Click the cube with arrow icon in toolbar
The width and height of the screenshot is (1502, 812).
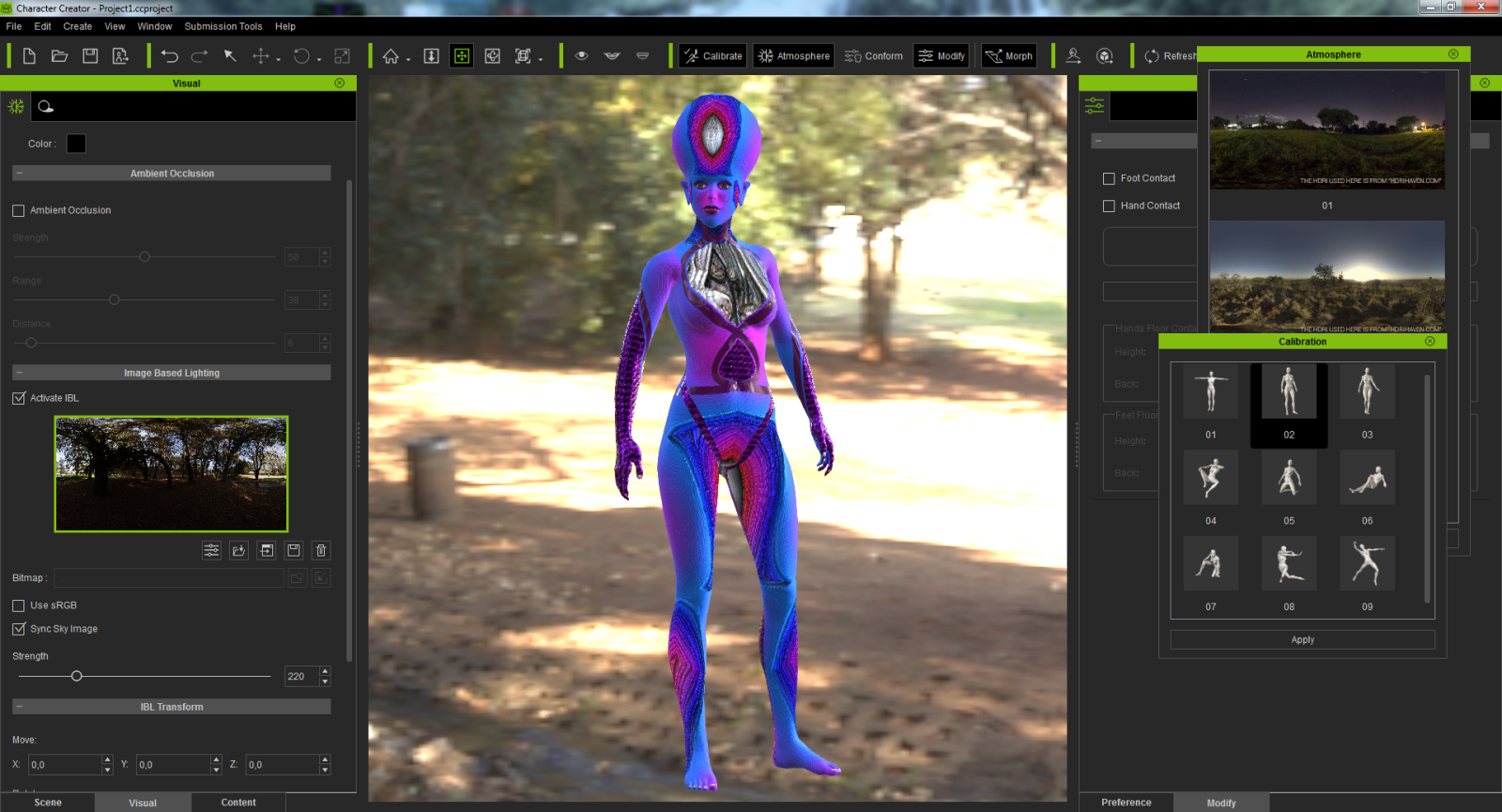pyautogui.click(x=1105, y=56)
